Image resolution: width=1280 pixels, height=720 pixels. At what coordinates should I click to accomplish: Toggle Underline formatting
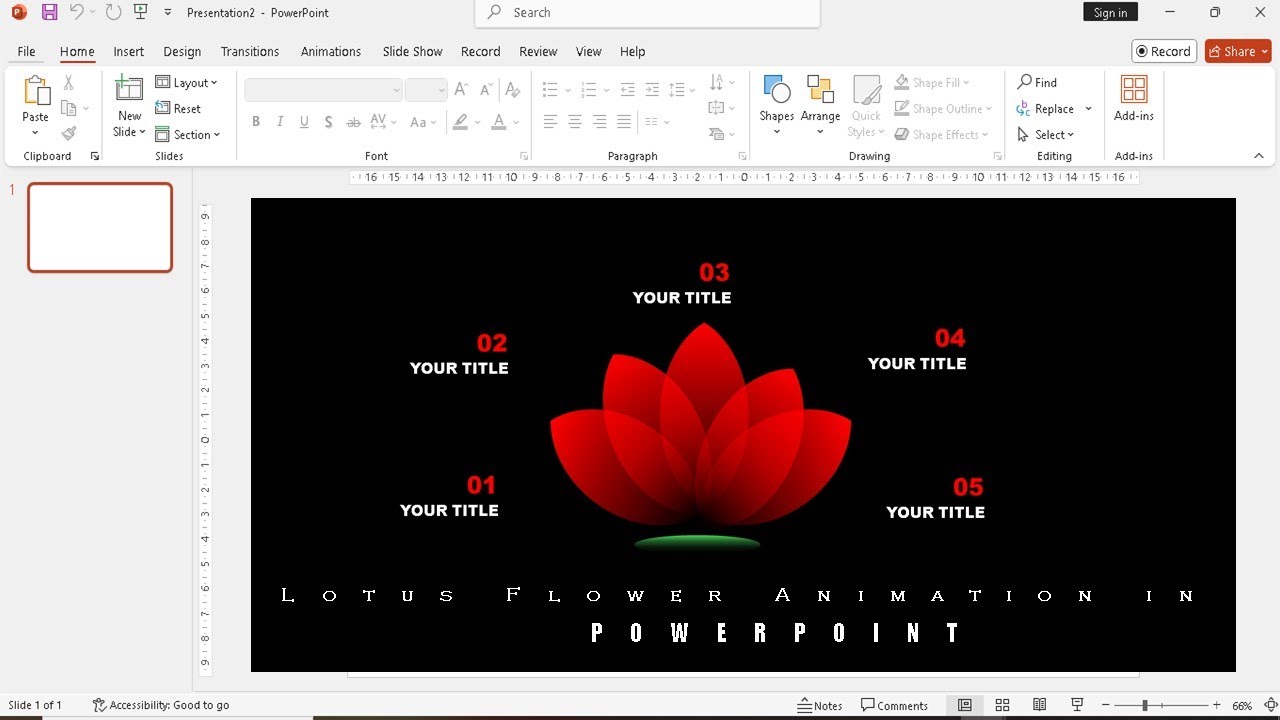pyautogui.click(x=303, y=122)
